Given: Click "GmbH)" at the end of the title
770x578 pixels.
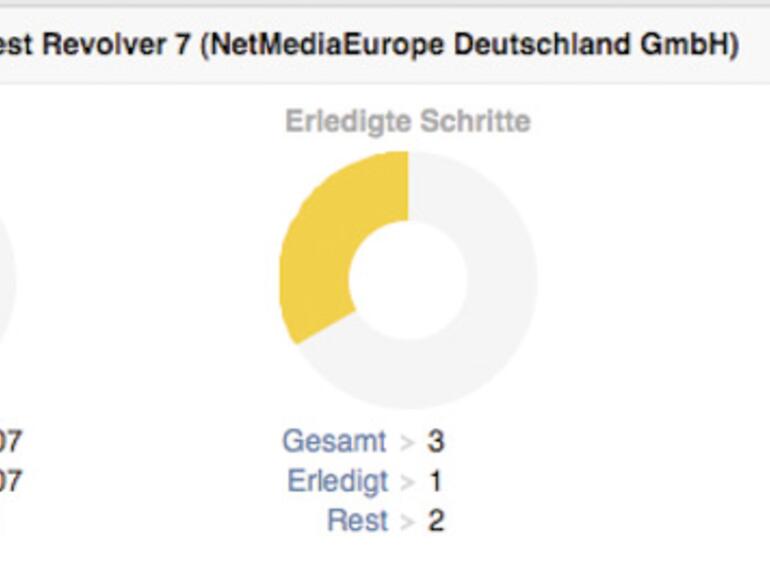Looking at the screenshot, I should point(701,46).
